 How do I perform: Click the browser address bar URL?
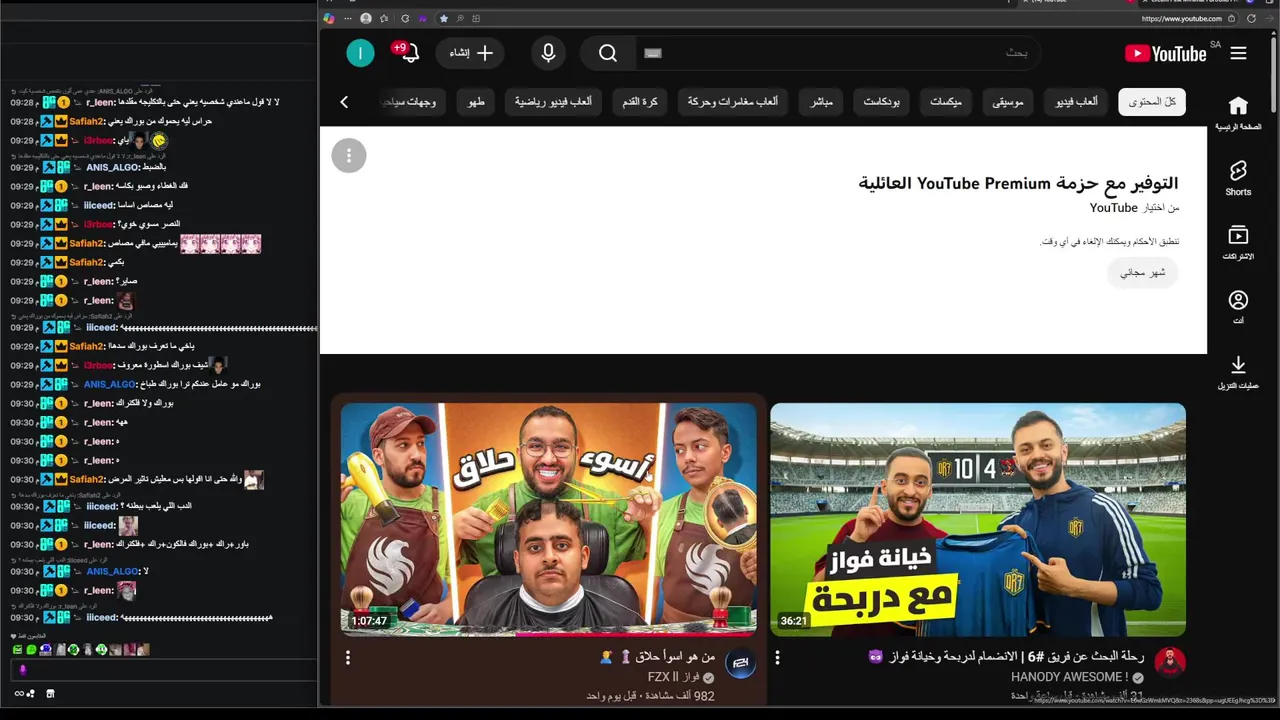tap(1181, 18)
